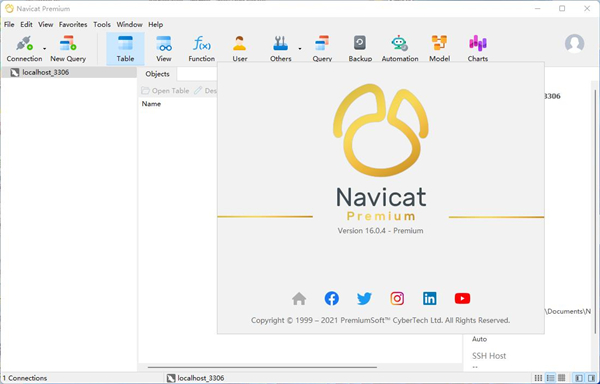Toggle the right information pane button

[x=591, y=378]
